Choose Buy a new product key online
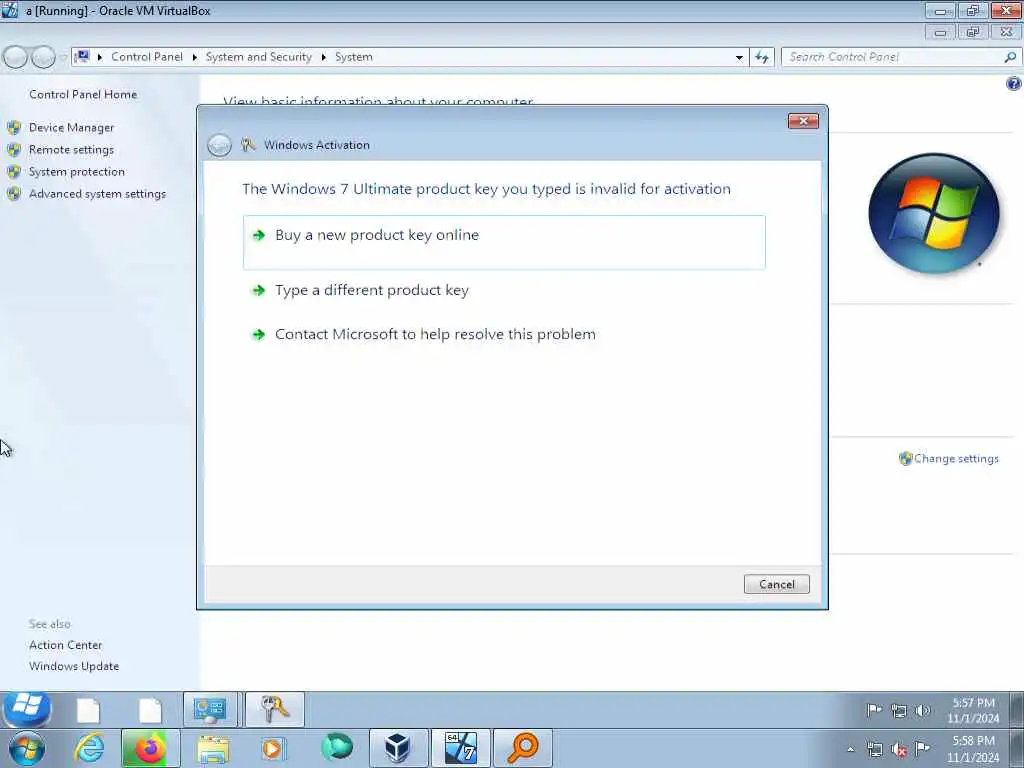This screenshot has width=1024, height=768. [x=504, y=242]
